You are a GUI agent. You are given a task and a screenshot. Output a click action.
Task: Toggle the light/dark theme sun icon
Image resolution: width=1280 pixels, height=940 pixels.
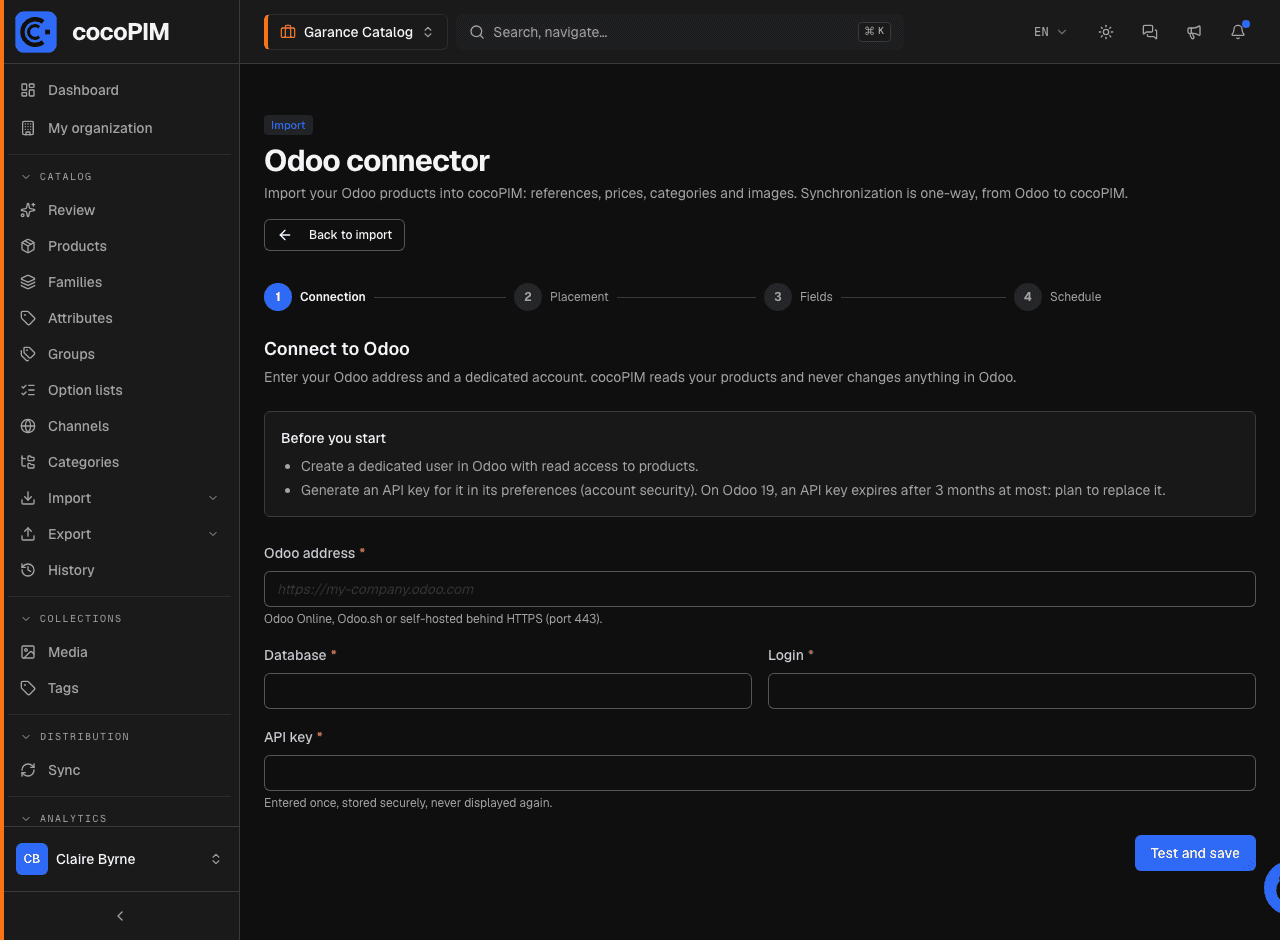pyautogui.click(x=1106, y=32)
